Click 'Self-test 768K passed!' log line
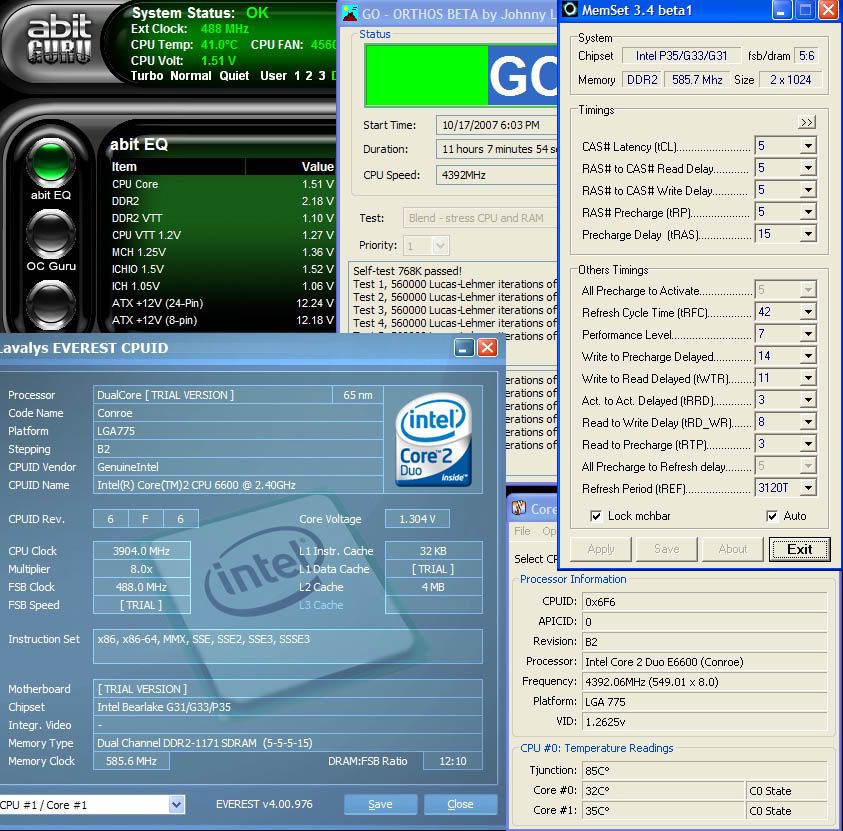Screen dimensions: 843x831 point(408,271)
